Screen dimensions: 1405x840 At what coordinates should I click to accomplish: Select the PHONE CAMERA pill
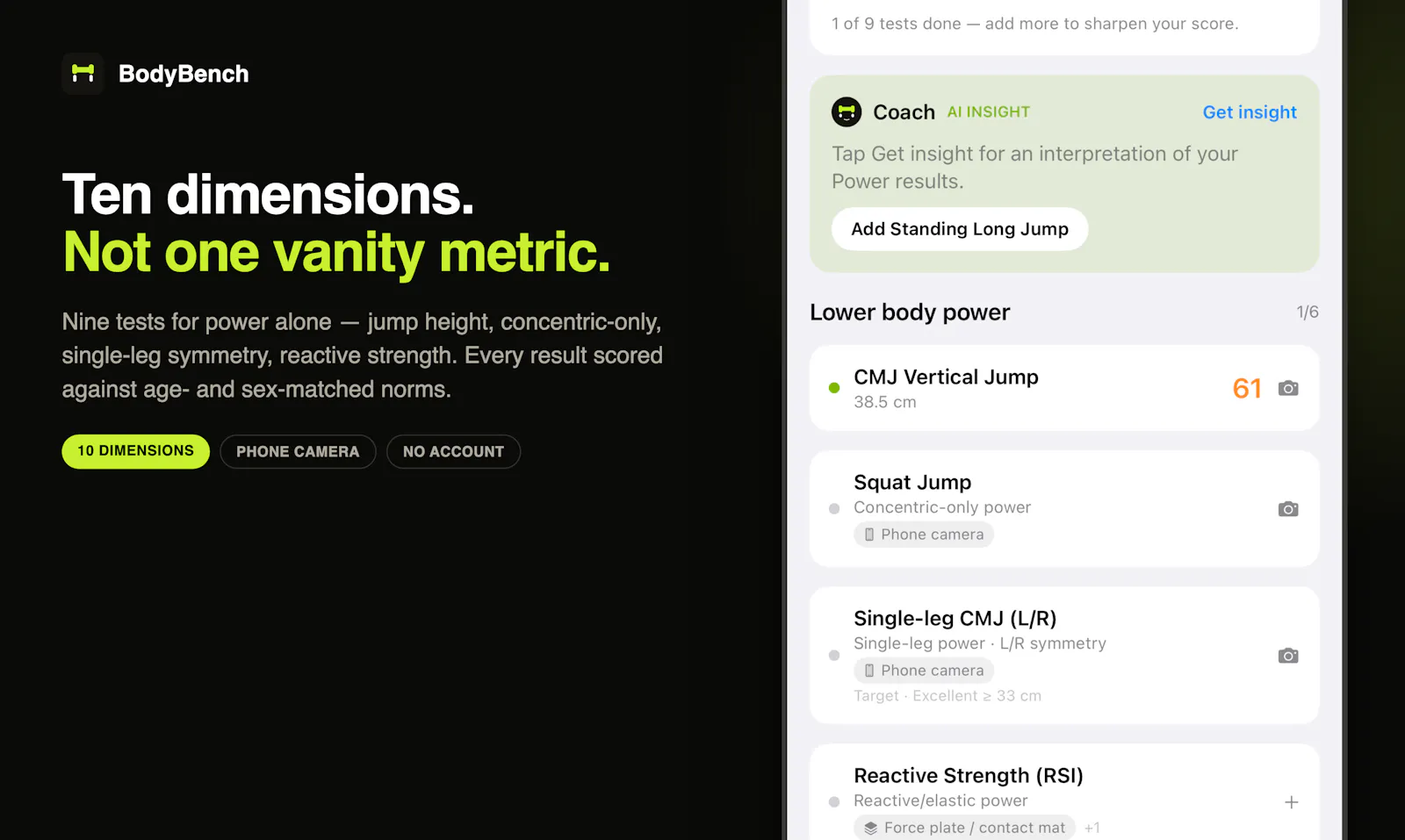click(298, 451)
